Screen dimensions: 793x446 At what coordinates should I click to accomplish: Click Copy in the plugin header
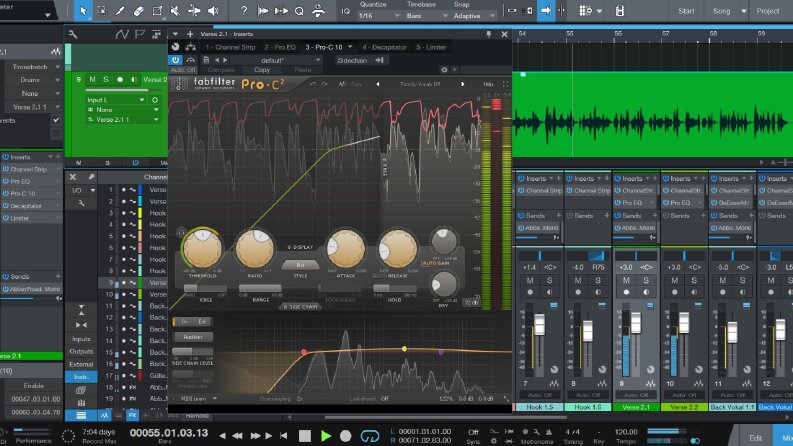point(262,70)
